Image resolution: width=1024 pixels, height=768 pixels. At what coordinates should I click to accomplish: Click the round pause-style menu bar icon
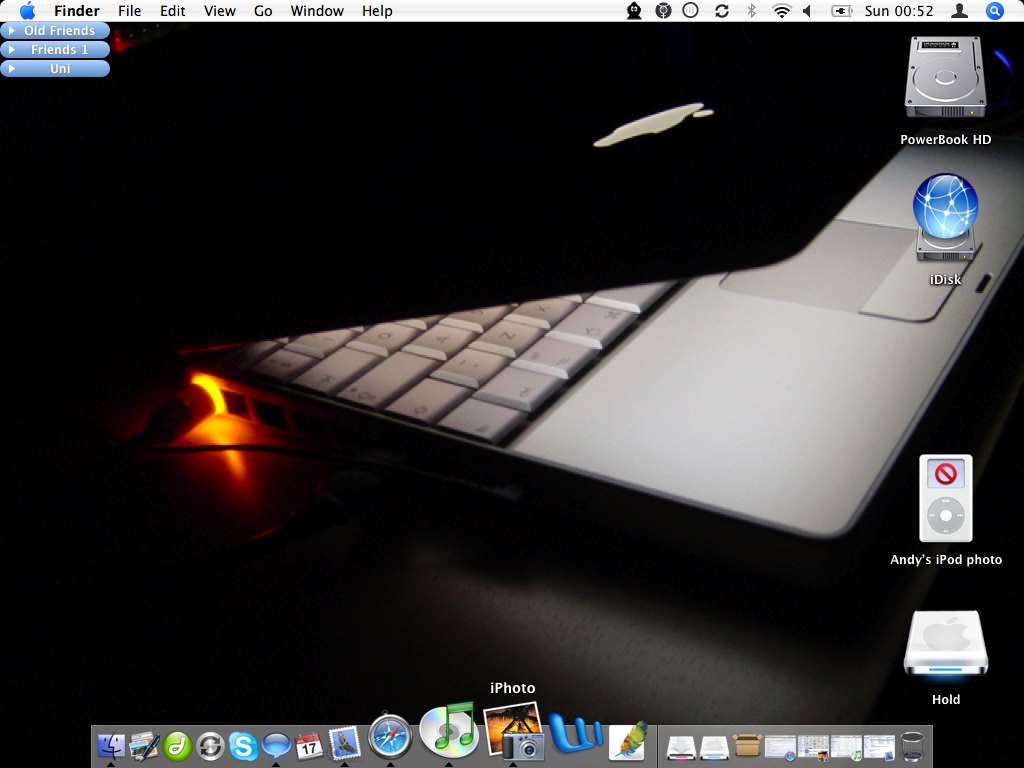point(690,10)
